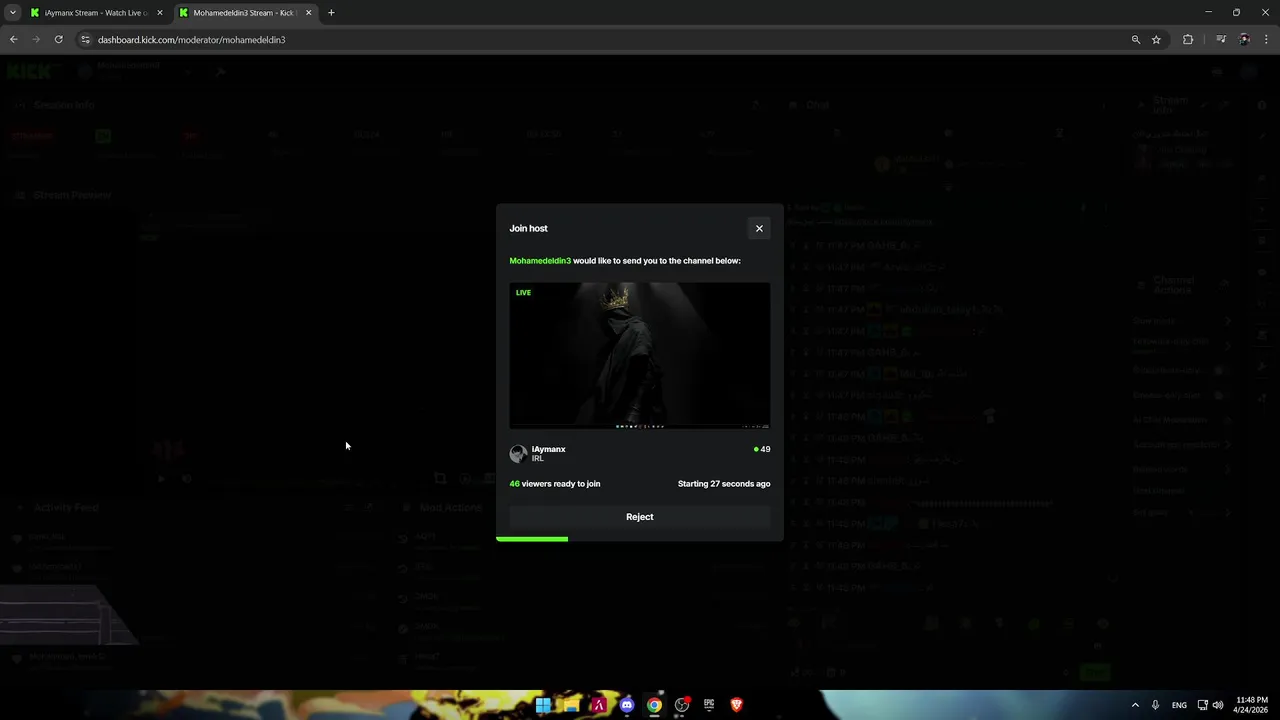
Task: Click the iAymanx channel name
Action: 548,449
